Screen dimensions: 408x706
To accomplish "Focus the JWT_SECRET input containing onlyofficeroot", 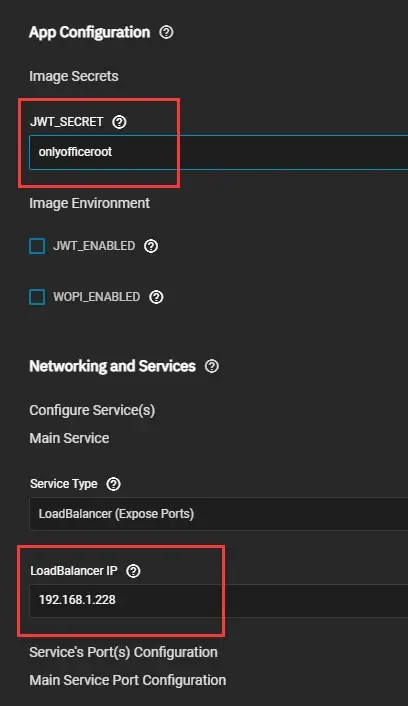I will pos(218,152).
